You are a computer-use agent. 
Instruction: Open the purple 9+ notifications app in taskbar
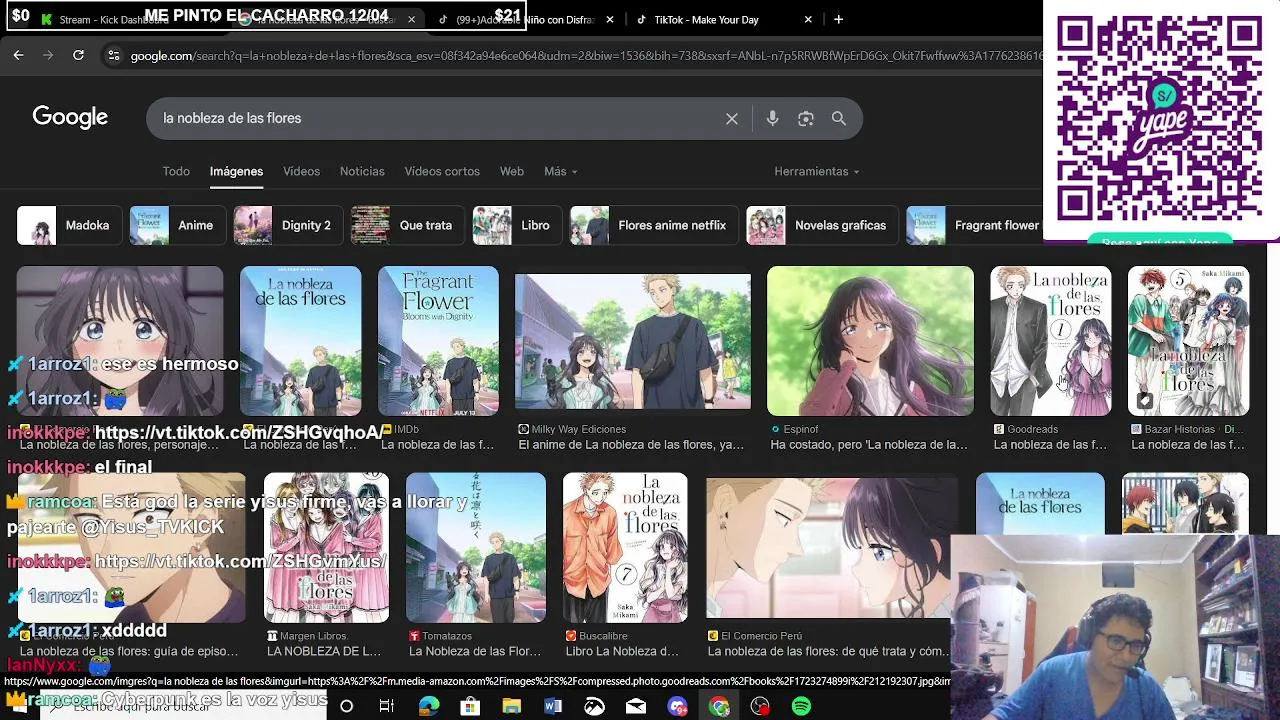[678, 706]
